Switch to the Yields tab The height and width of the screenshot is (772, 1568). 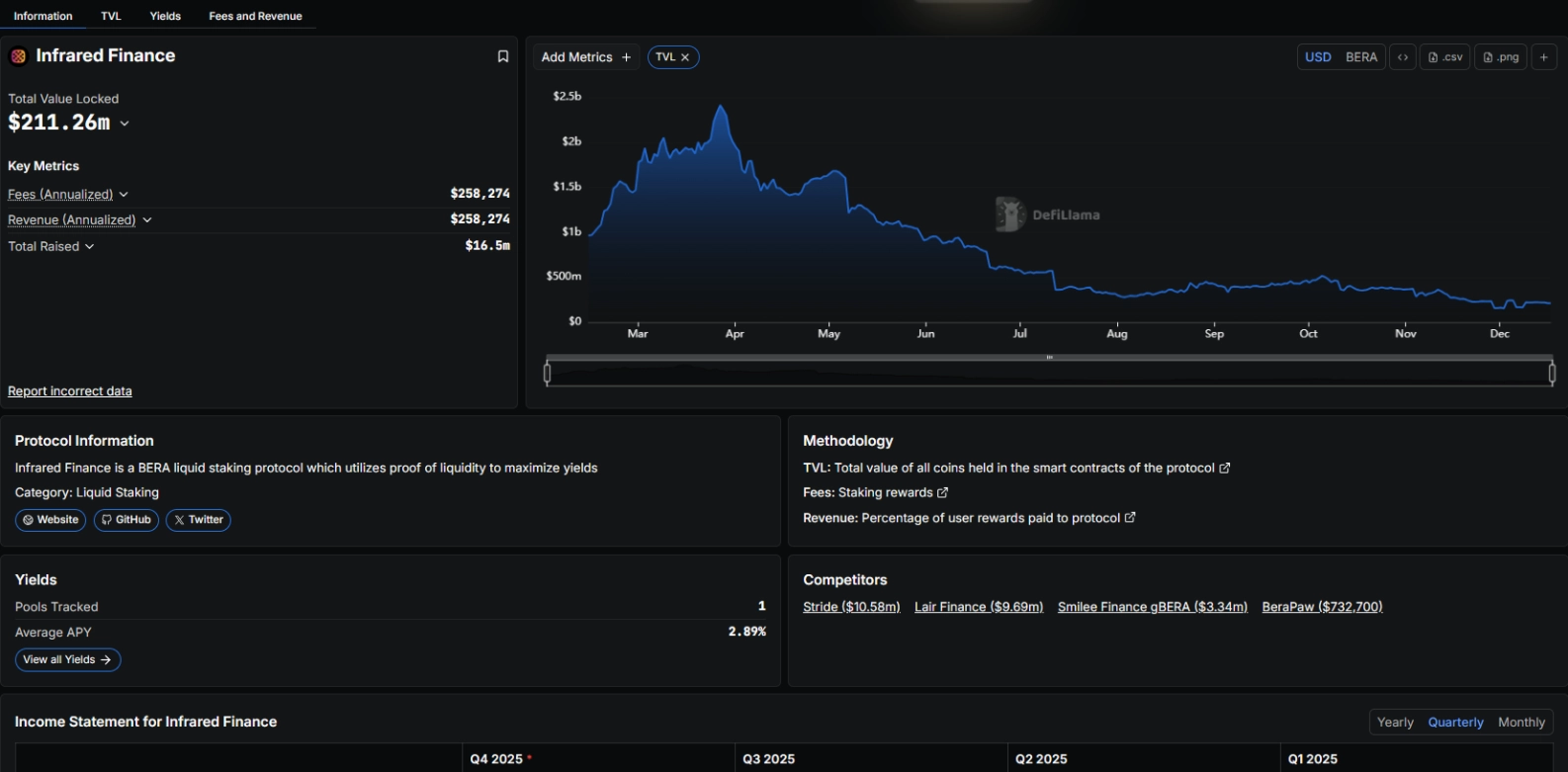(x=165, y=16)
